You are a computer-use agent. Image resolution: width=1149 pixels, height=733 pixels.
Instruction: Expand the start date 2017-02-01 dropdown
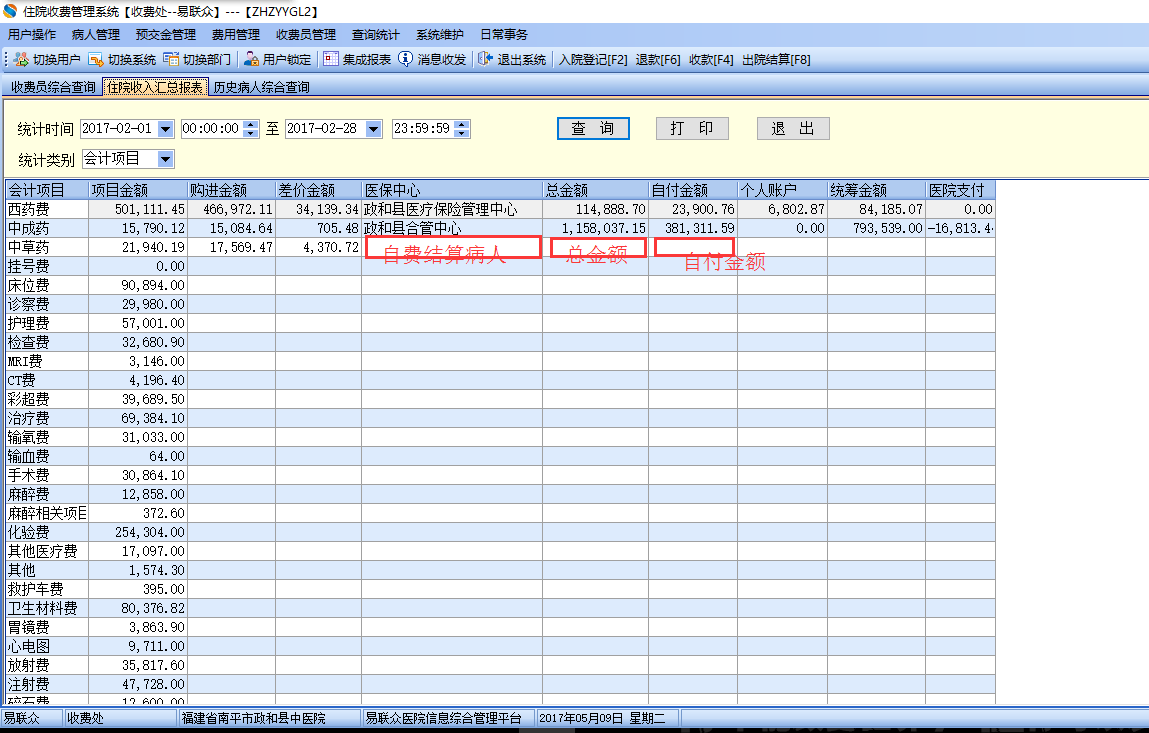click(x=166, y=129)
